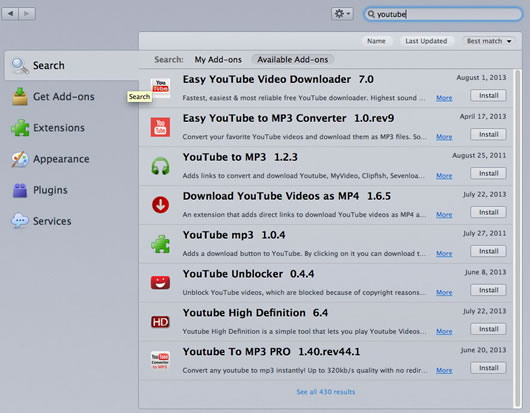The width and height of the screenshot is (530, 413).
Task: Open Plugins category
Action: [50, 190]
